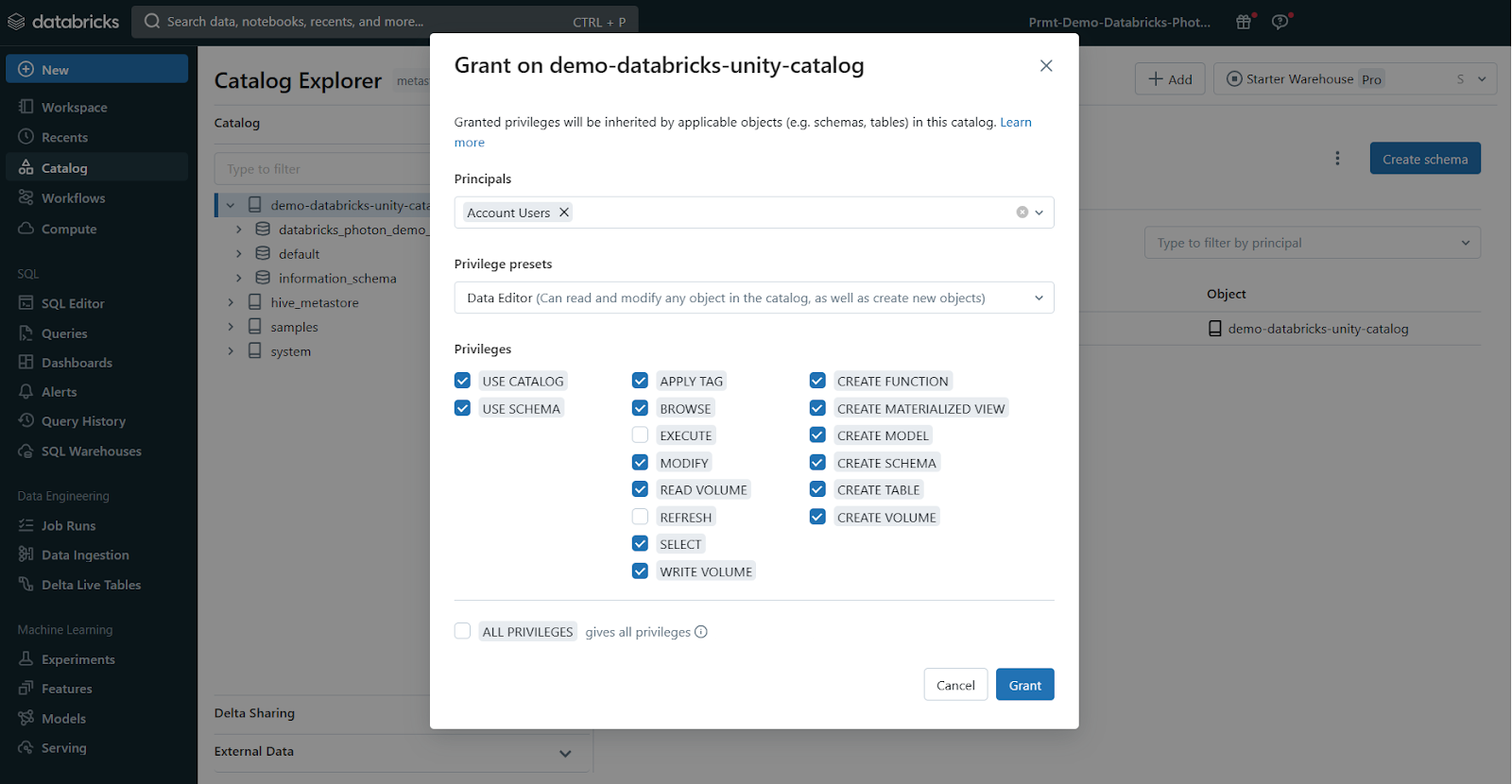Enable the EXECUTE privilege checkbox
Screen dimensions: 1512x784
[640, 435]
